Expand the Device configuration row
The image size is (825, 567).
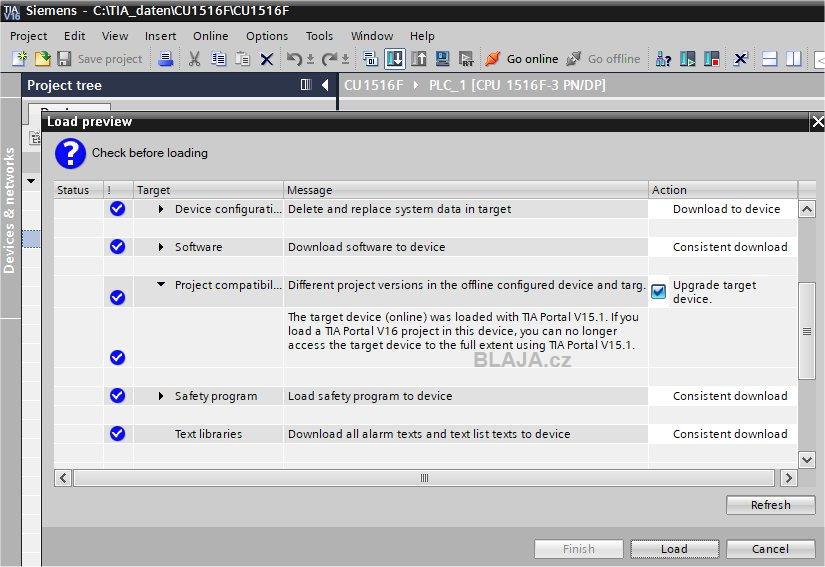point(161,209)
